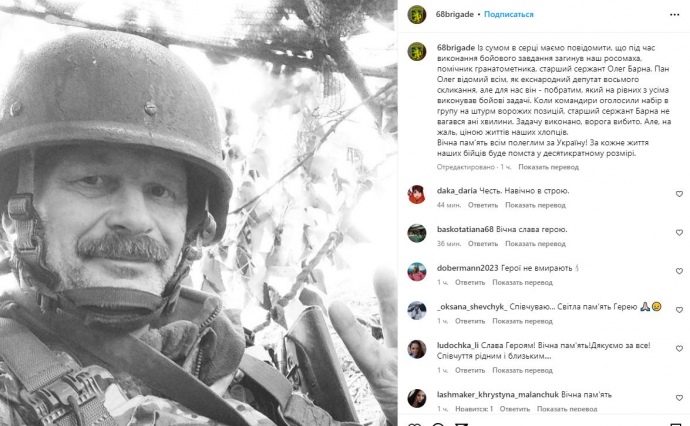Like daka_daria's comment with heart
The image size is (690, 426).
pyautogui.click(x=679, y=194)
